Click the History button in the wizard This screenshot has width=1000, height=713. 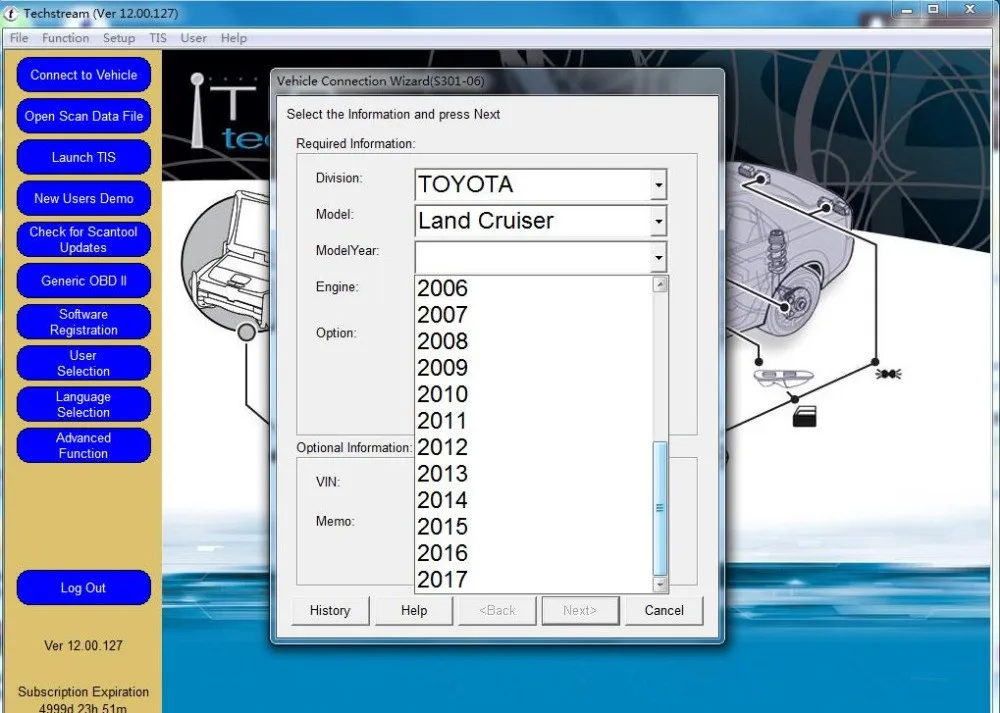(x=330, y=610)
